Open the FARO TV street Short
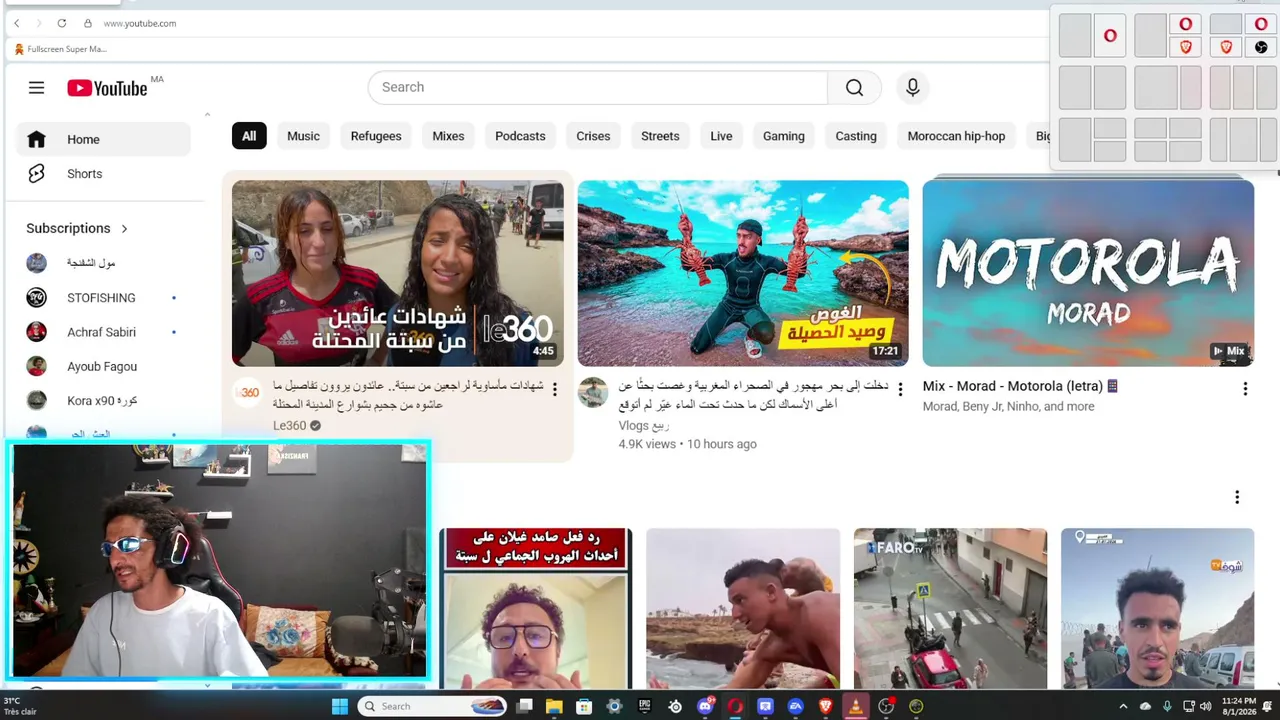Screen dimensions: 1280x720 tap(951, 608)
